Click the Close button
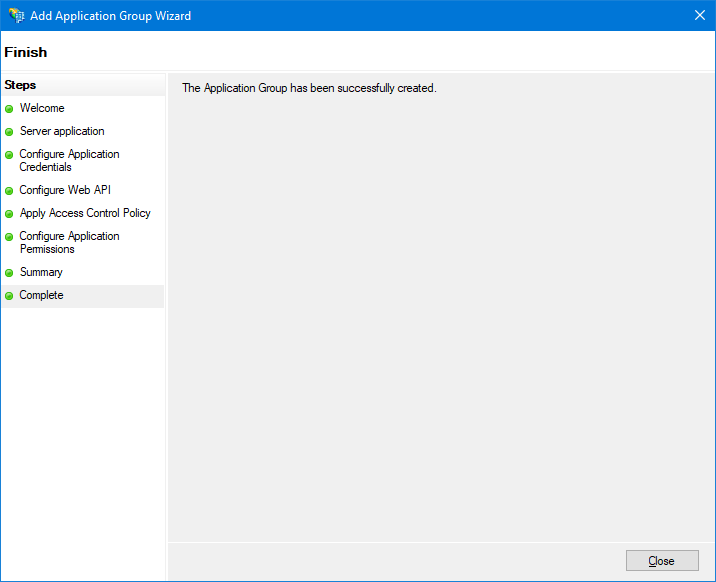This screenshot has height=582, width=716. [662, 560]
